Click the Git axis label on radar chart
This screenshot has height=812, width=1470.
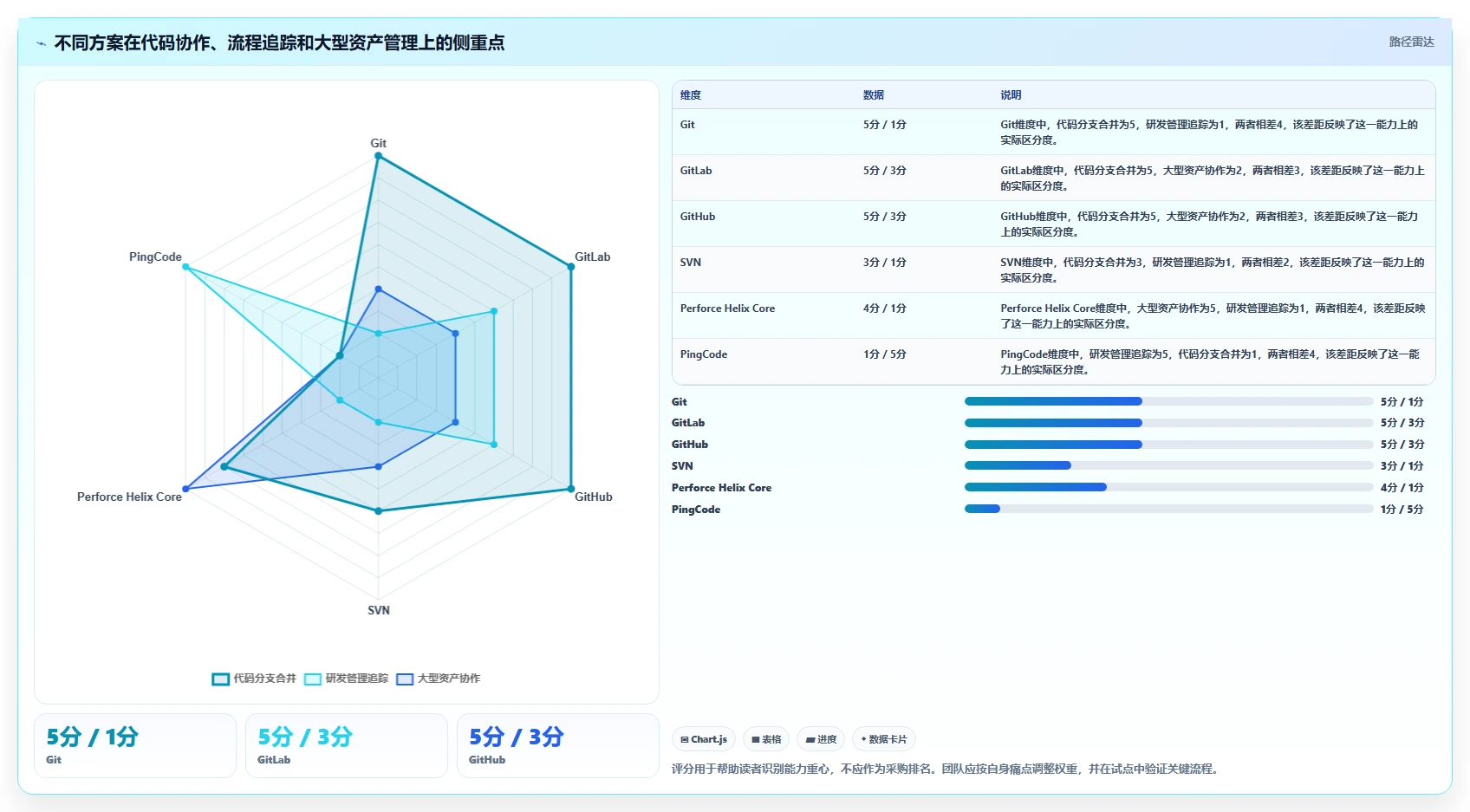coord(378,143)
